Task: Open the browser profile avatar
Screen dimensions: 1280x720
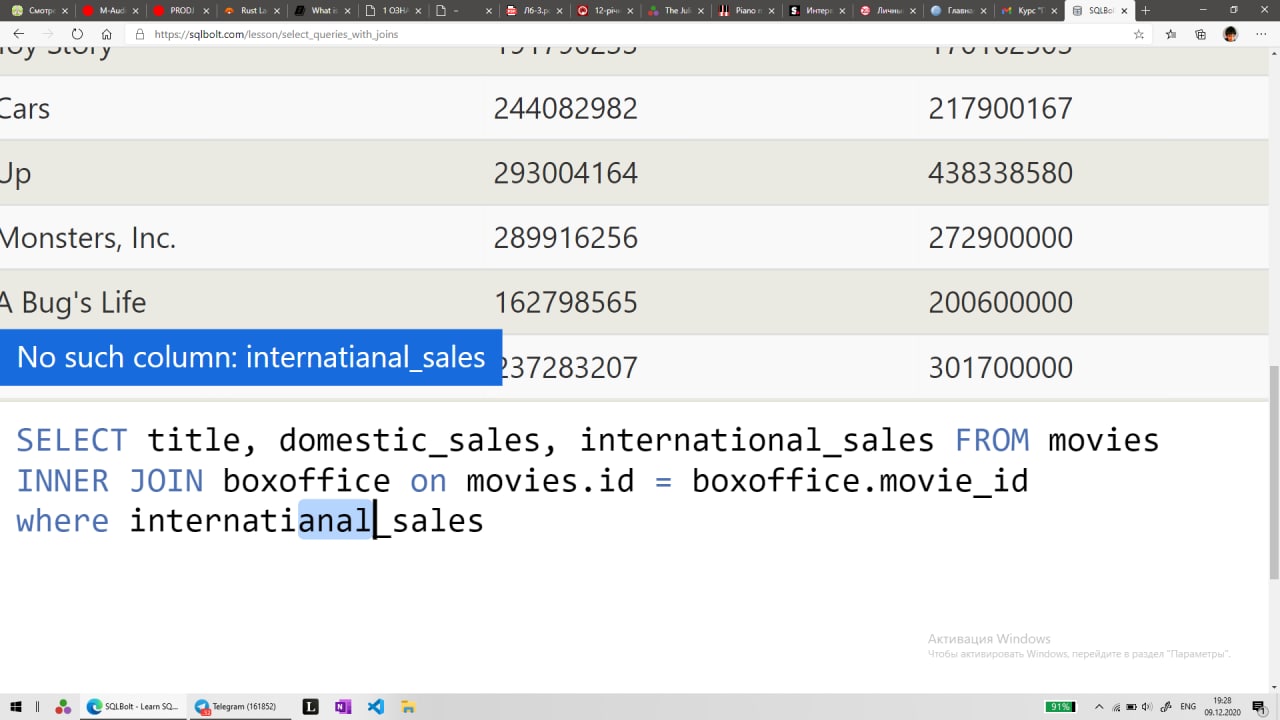Action: click(1230, 34)
